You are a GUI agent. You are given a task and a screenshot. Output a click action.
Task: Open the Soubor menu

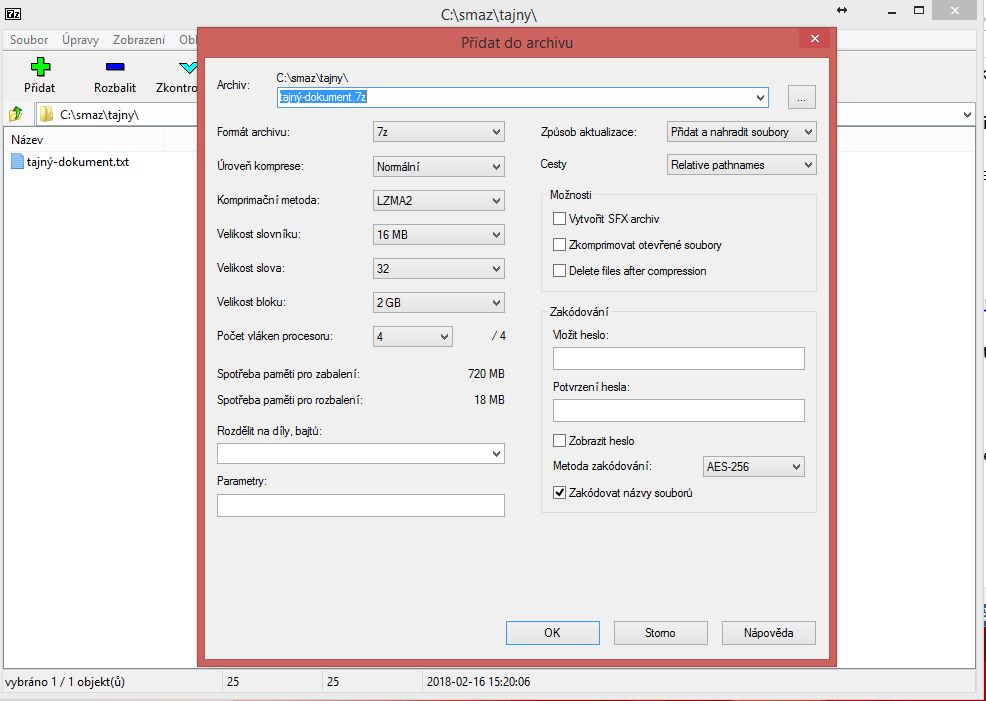tap(29, 41)
